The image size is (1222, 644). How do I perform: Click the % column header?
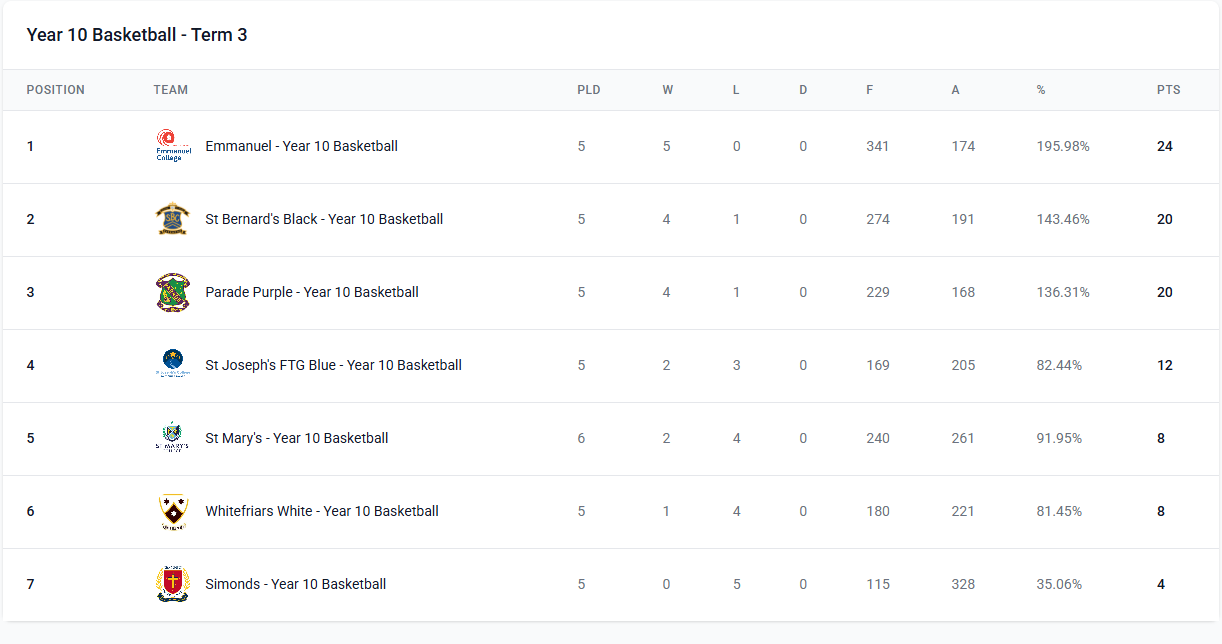(1040, 90)
